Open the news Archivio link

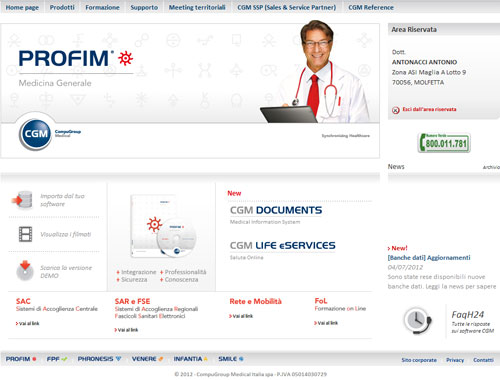491,167
